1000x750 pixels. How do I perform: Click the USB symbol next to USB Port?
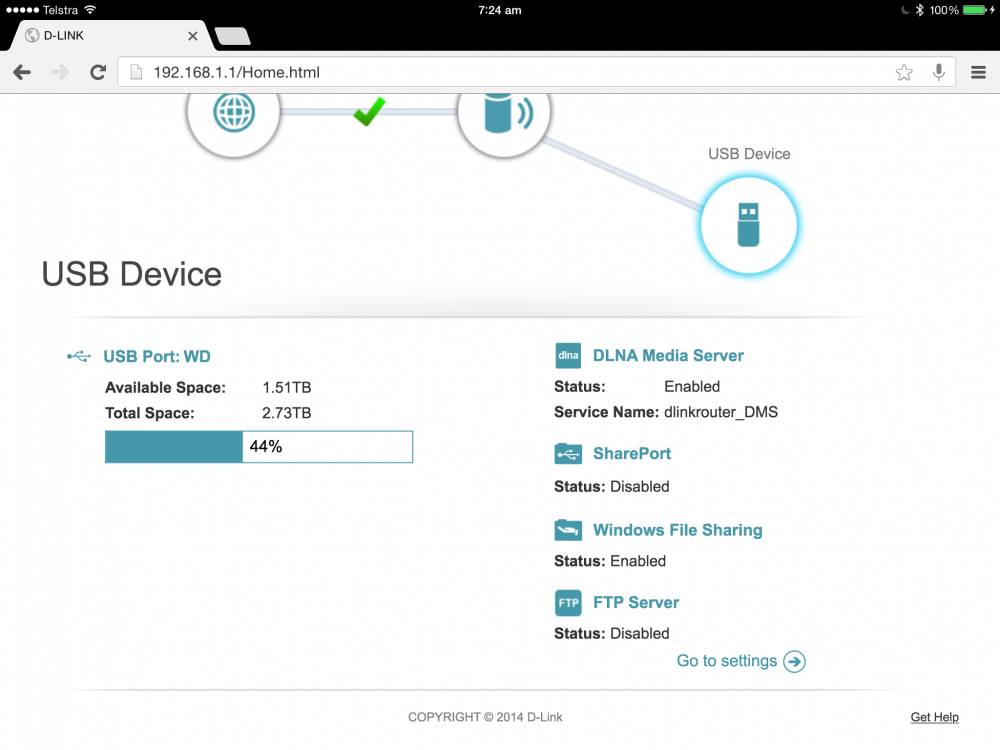point(78,356)
